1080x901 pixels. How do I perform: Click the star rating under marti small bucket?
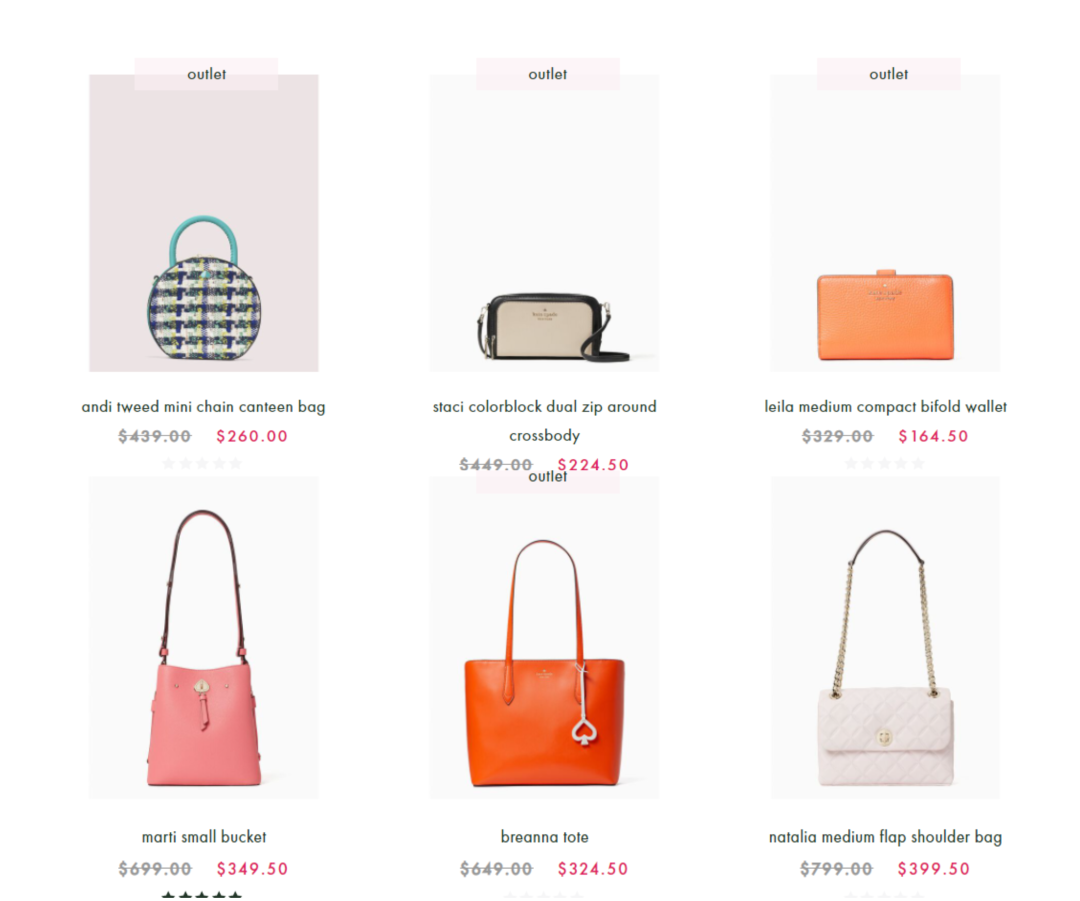tap(202, 895)
